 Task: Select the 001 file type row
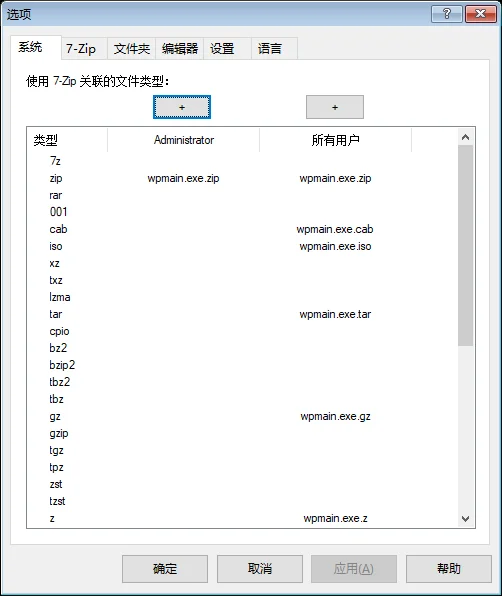pos(242,212)
